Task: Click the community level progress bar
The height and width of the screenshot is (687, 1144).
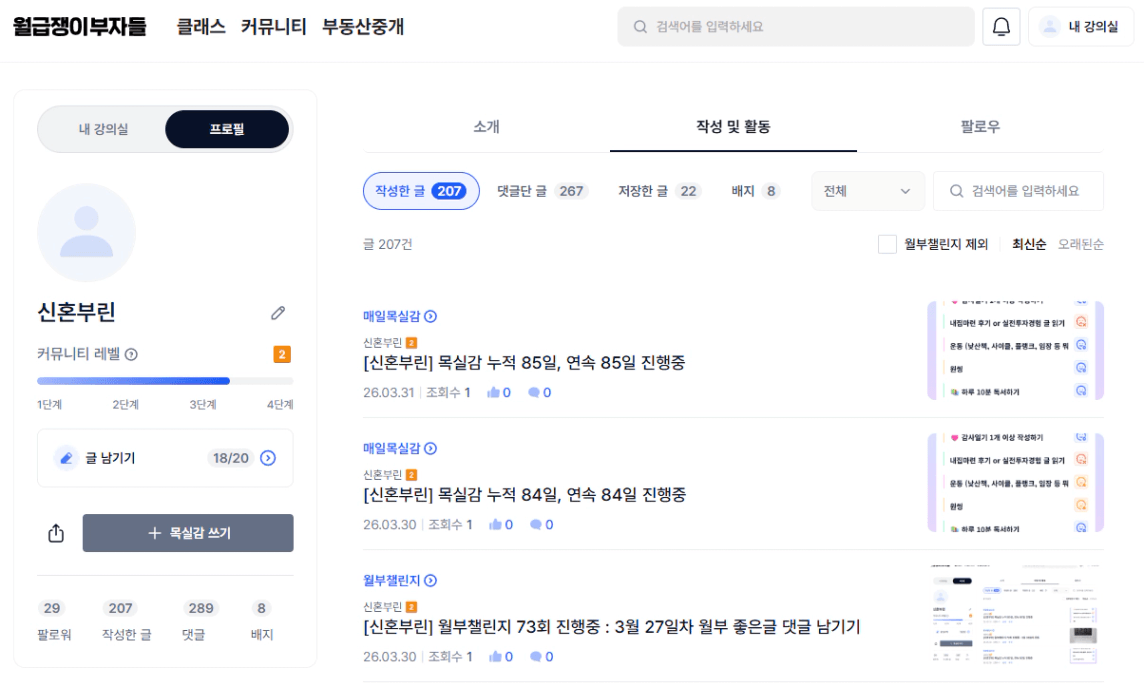Action: [x=165, y=381]
